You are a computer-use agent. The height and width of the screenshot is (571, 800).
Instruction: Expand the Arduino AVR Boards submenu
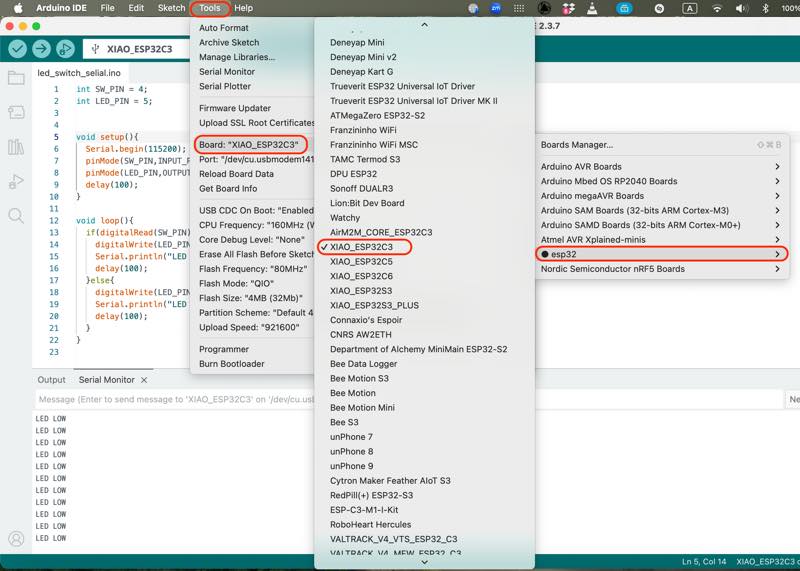(662, 166)
